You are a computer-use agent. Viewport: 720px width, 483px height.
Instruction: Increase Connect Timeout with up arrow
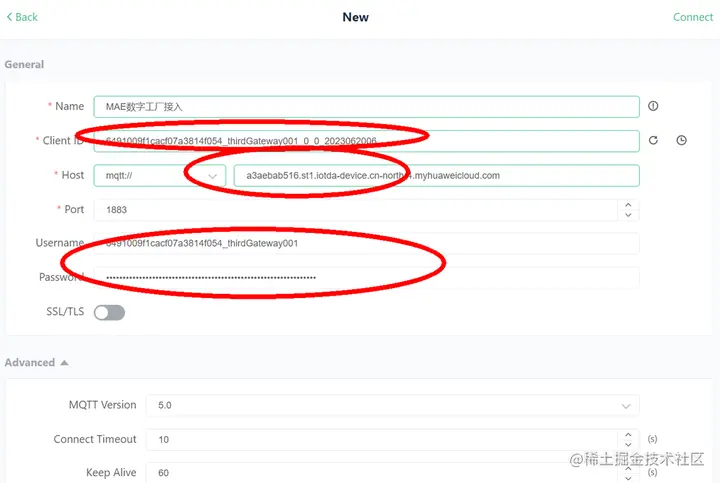tap(628, 434)
